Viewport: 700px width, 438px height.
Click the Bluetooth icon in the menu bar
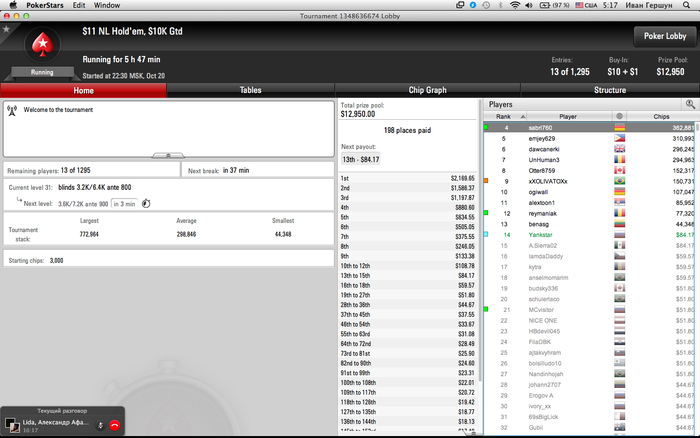tap(500, 5)
